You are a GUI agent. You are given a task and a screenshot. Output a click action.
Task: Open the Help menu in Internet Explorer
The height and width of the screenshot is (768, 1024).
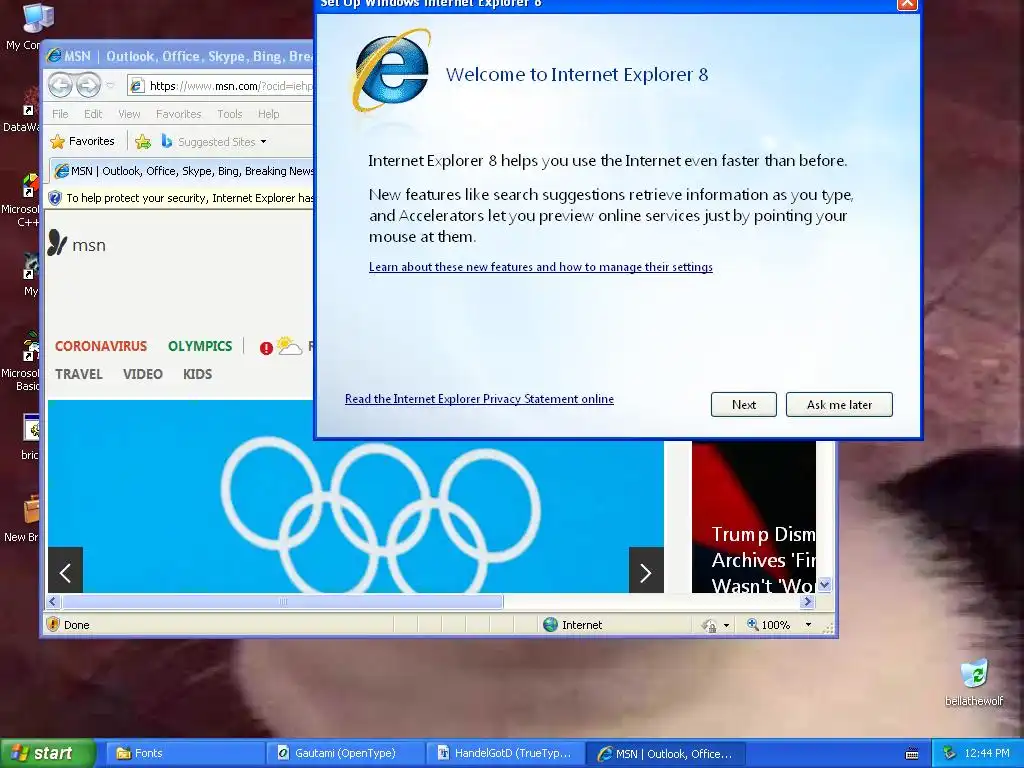pos(268,114)
